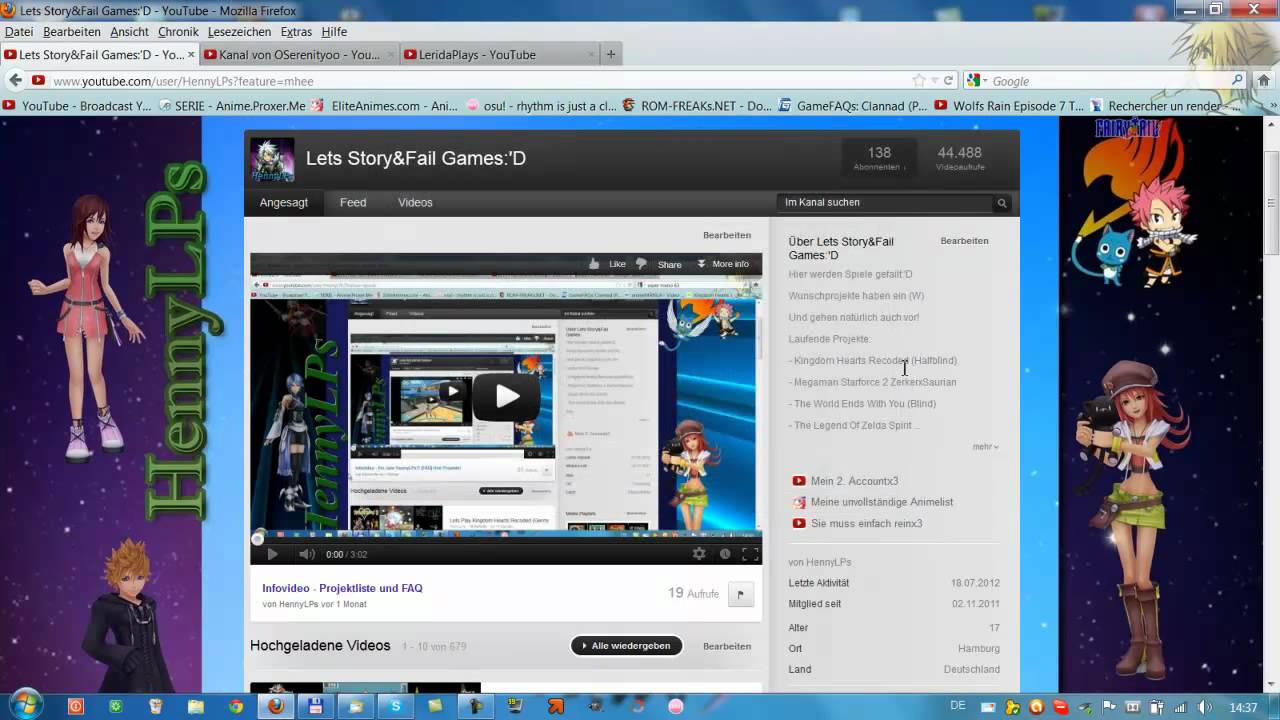Open the URL history dropdown arrow
Image resolution: width=1280 pixels, height=720 pixels.
tap(934, 81)
